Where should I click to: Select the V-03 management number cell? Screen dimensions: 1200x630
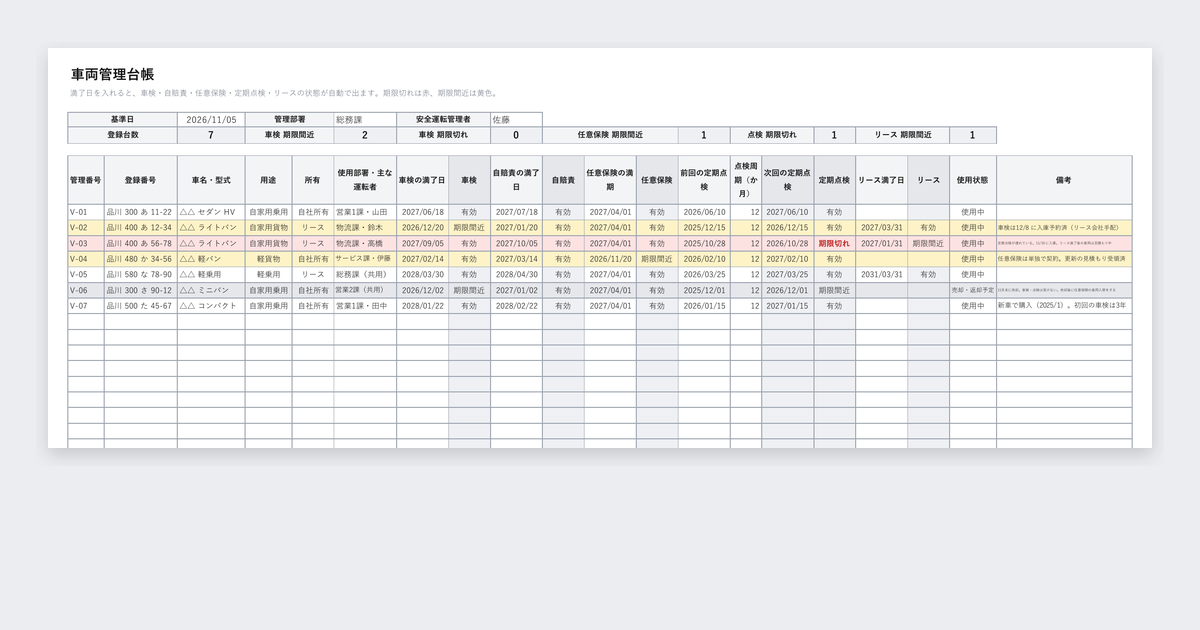86,243
